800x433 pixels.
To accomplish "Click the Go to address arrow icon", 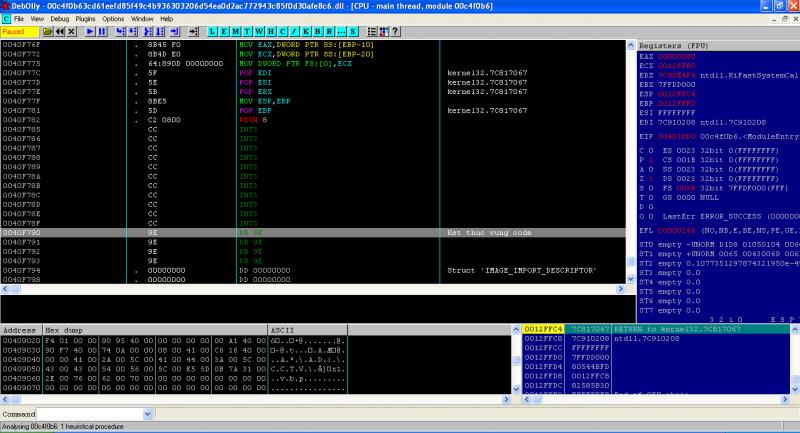I will 193,32.
